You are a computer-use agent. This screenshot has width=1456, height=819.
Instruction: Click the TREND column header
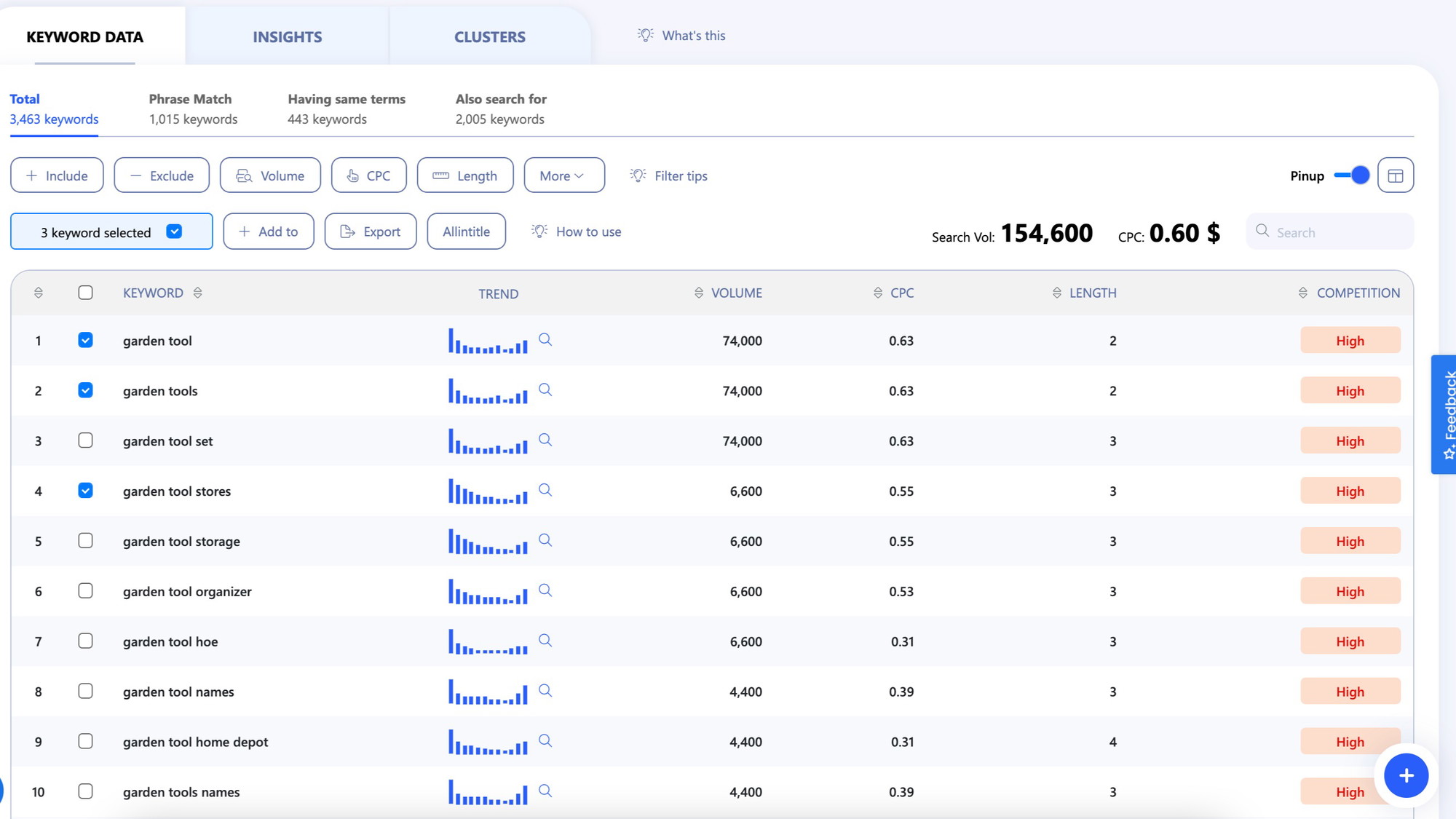pos(499,293)
